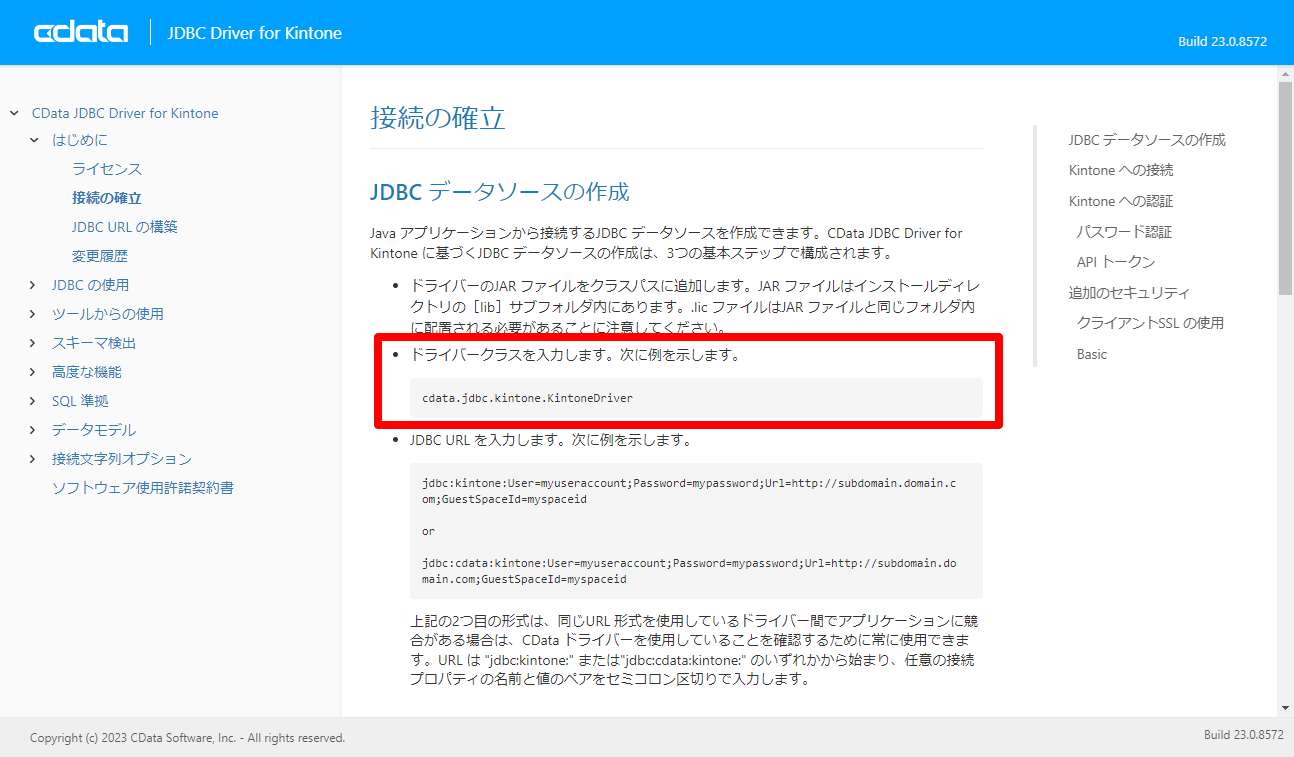Click the CData logo in the header
This screenshot has width=1294, height=757.
(81, 33)
